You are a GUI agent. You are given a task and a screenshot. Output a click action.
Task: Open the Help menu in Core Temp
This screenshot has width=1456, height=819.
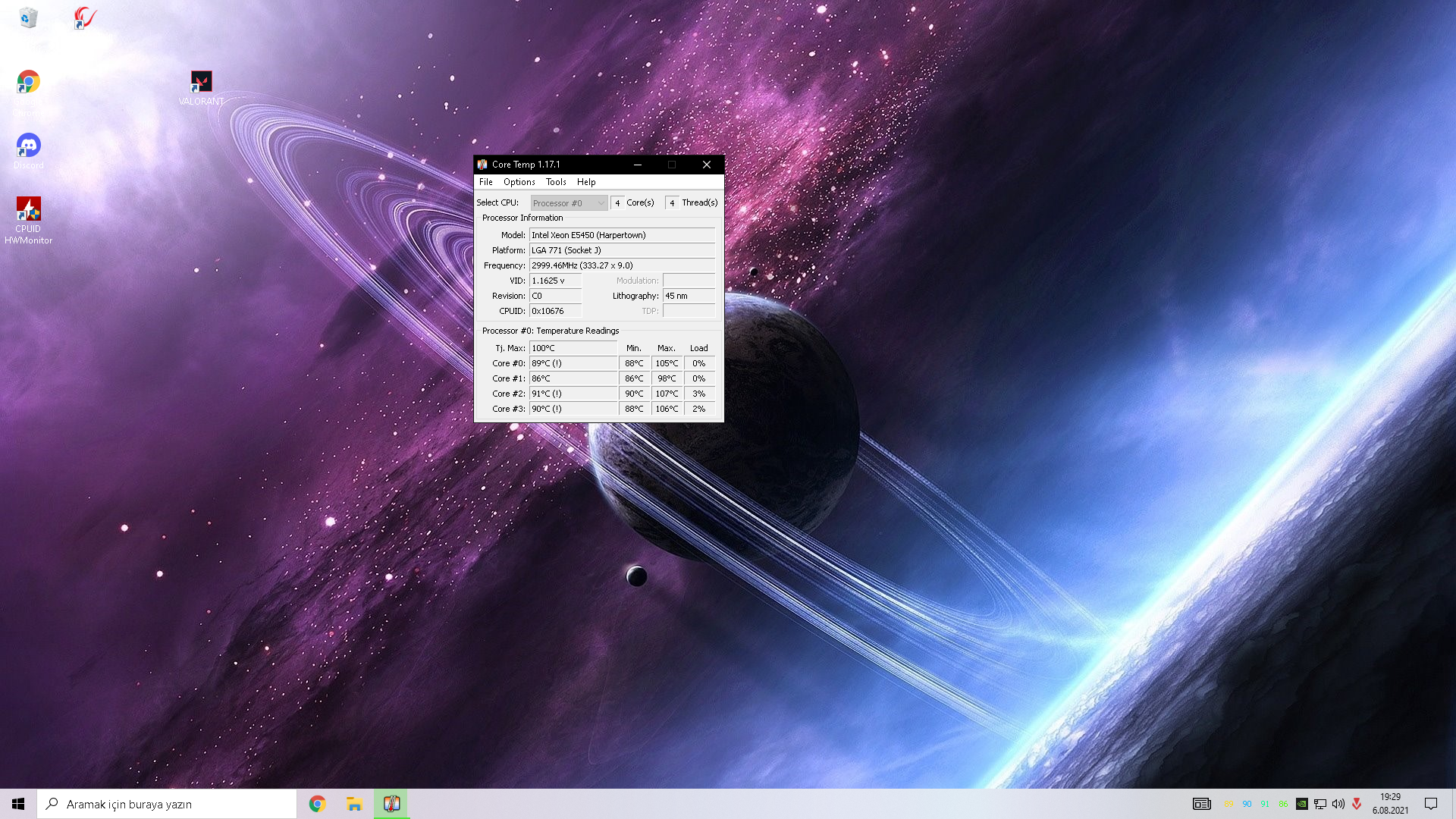[586, 182]
